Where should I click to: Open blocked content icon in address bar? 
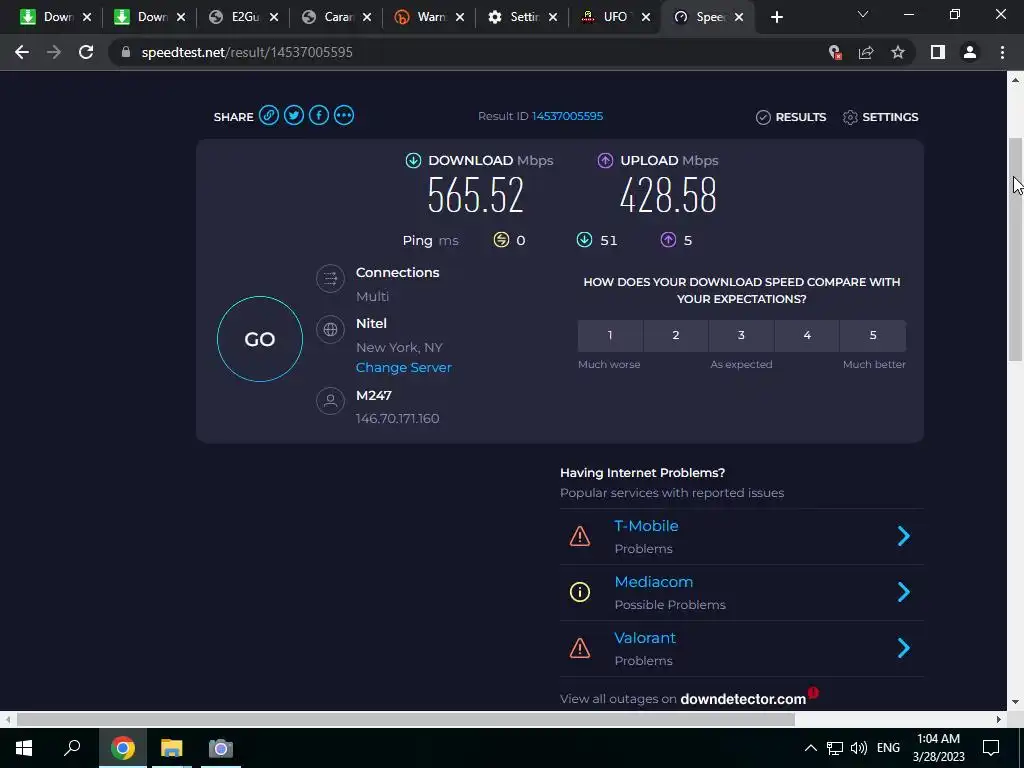pyautogui.click(x=834, y=52)
